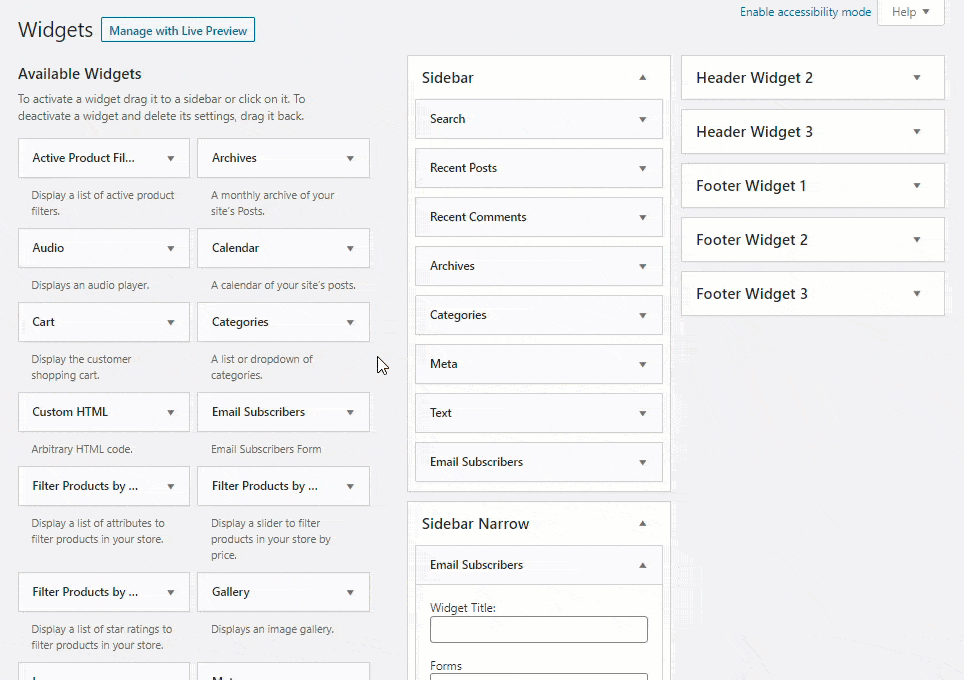Expand available Email Subscribers widget arrow

coord(350,412)
